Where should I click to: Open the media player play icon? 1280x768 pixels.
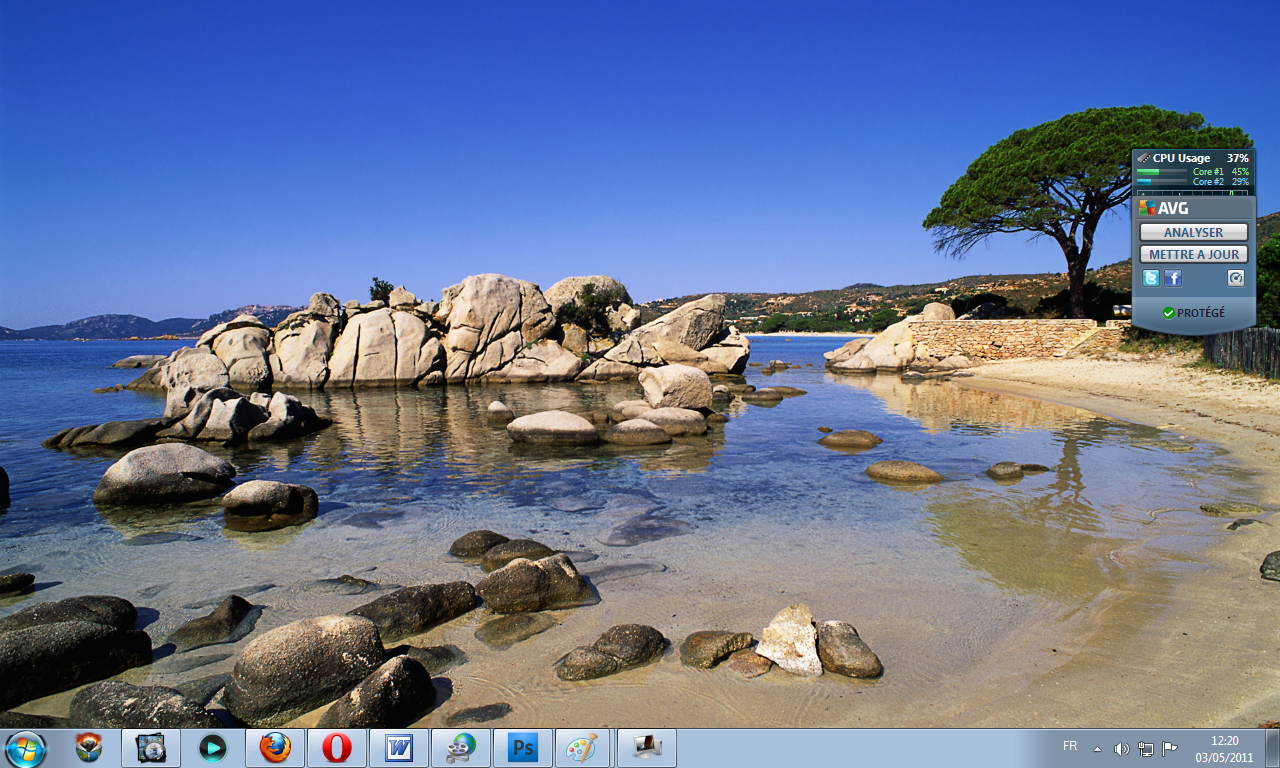[212, 748]
